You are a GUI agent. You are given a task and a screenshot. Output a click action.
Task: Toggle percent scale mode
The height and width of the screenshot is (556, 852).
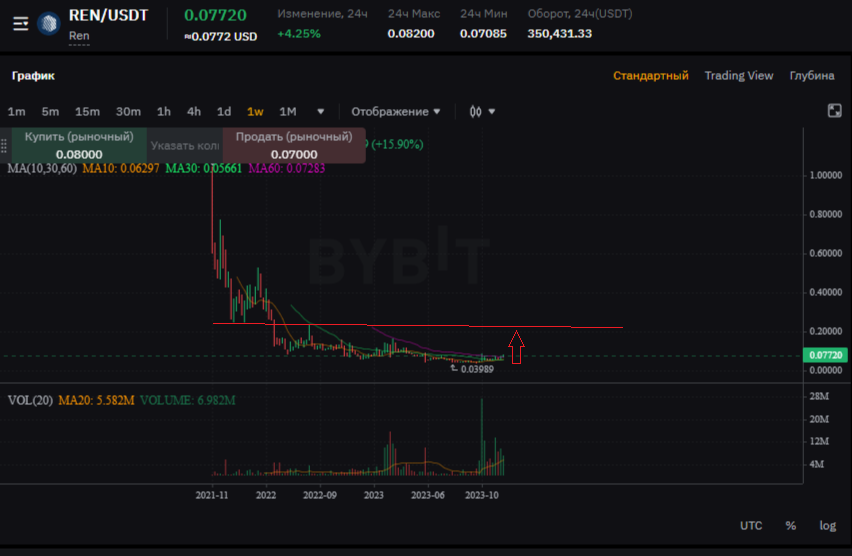[791, 526]
